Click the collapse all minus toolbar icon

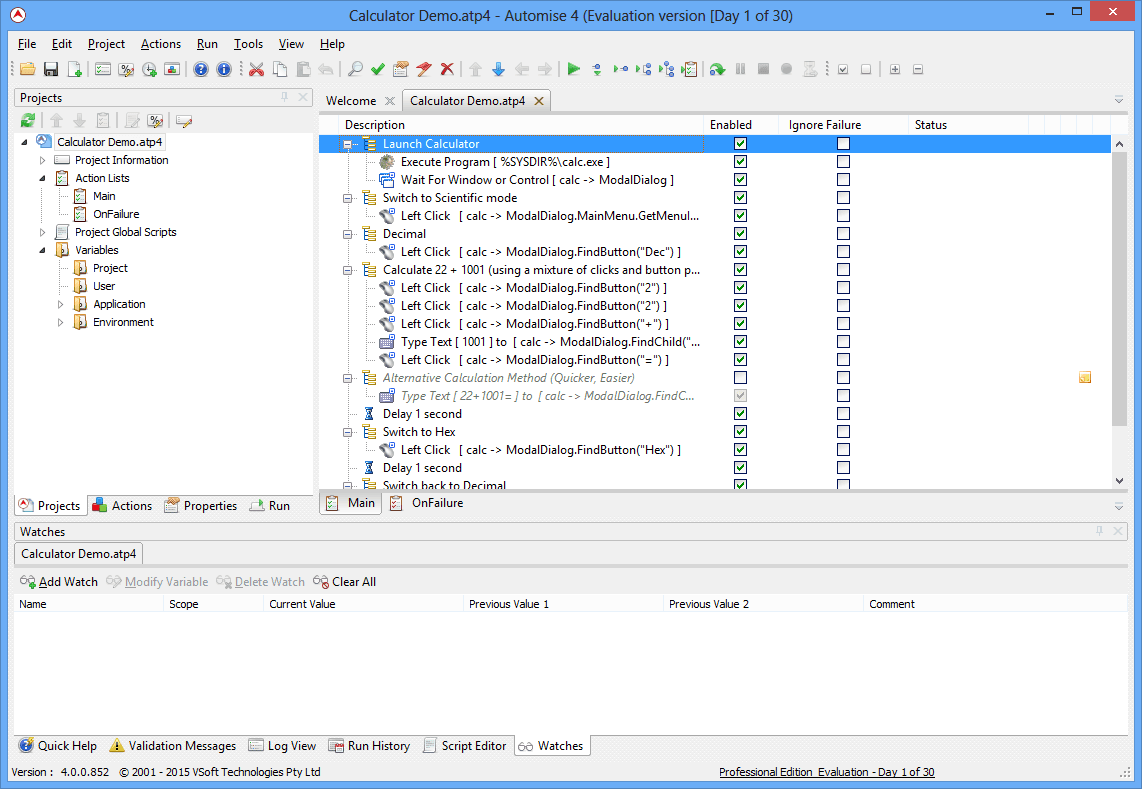click(918, 69)
